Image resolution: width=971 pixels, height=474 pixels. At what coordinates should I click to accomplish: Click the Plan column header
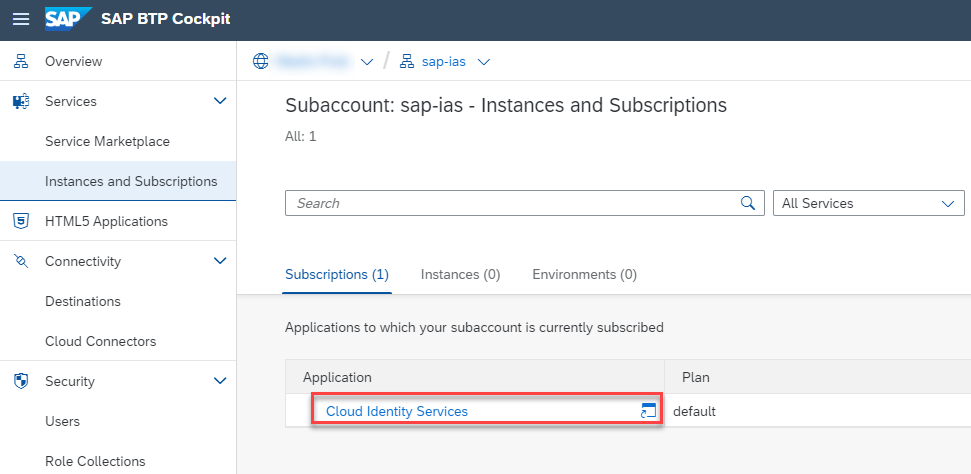pyautogui.click(x=817, y=377)
